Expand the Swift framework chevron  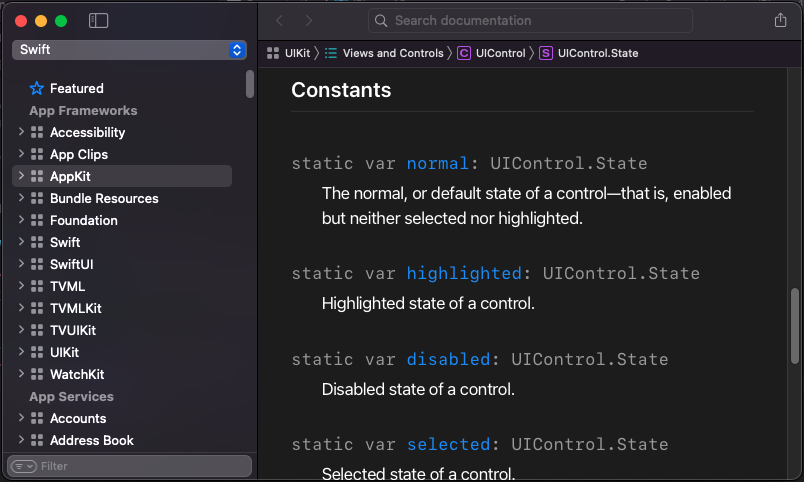(21, 242)
